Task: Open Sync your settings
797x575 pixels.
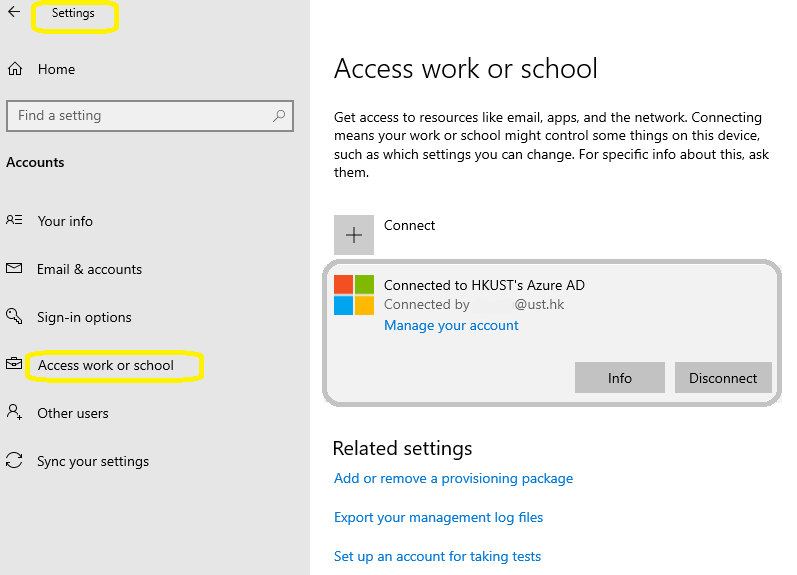Action: click(x=93, y=461)
